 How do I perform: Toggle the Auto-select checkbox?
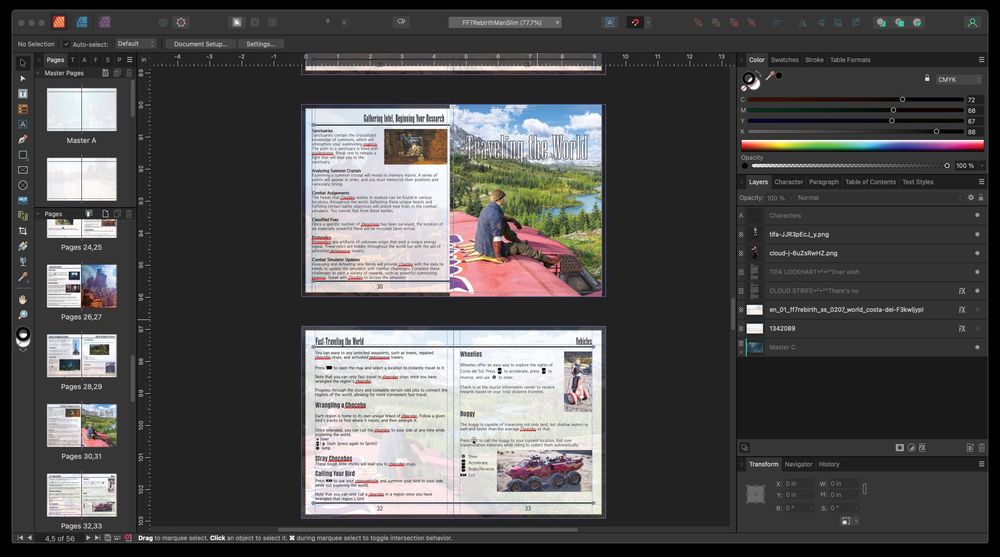coord(66,44)
